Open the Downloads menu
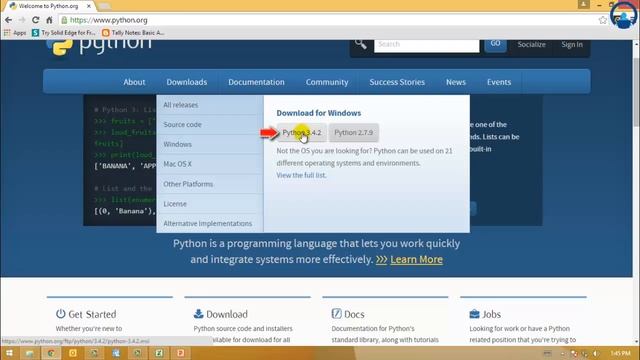The width and height of the screenshot is (640, 360). [x=187, y=82]
